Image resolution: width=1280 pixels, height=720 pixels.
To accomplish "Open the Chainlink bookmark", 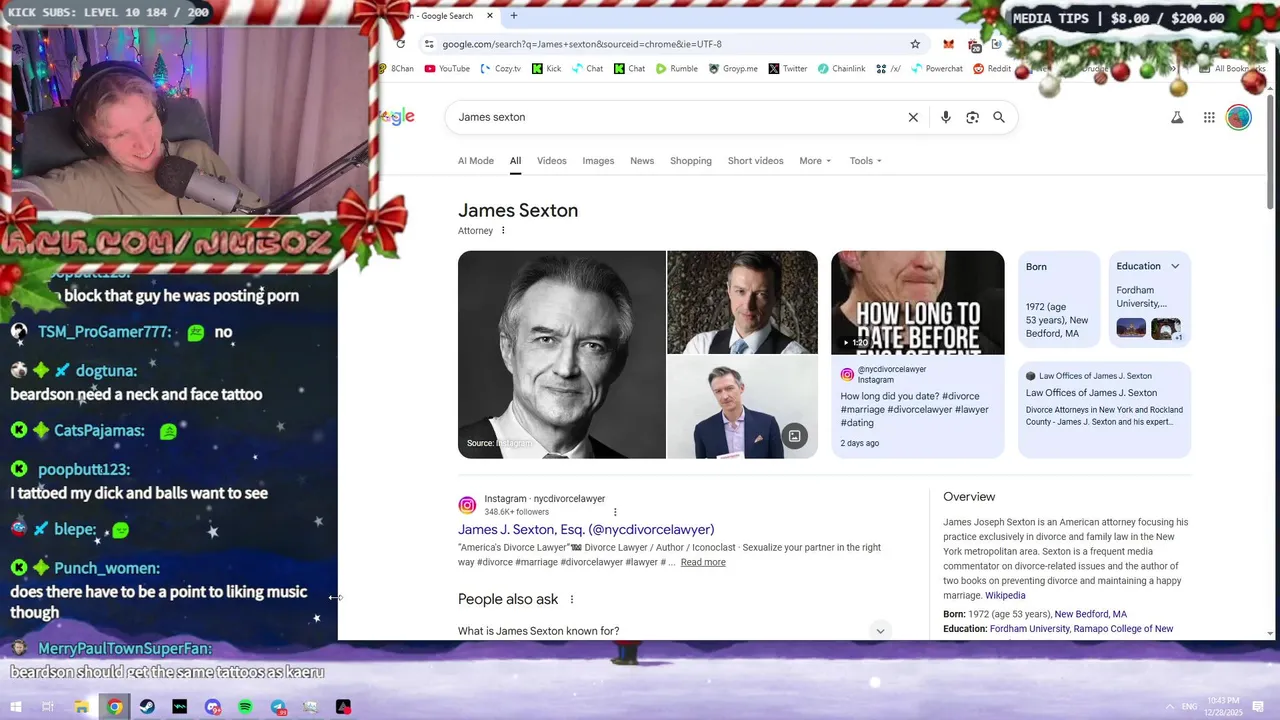I will [x=842, y=69].
